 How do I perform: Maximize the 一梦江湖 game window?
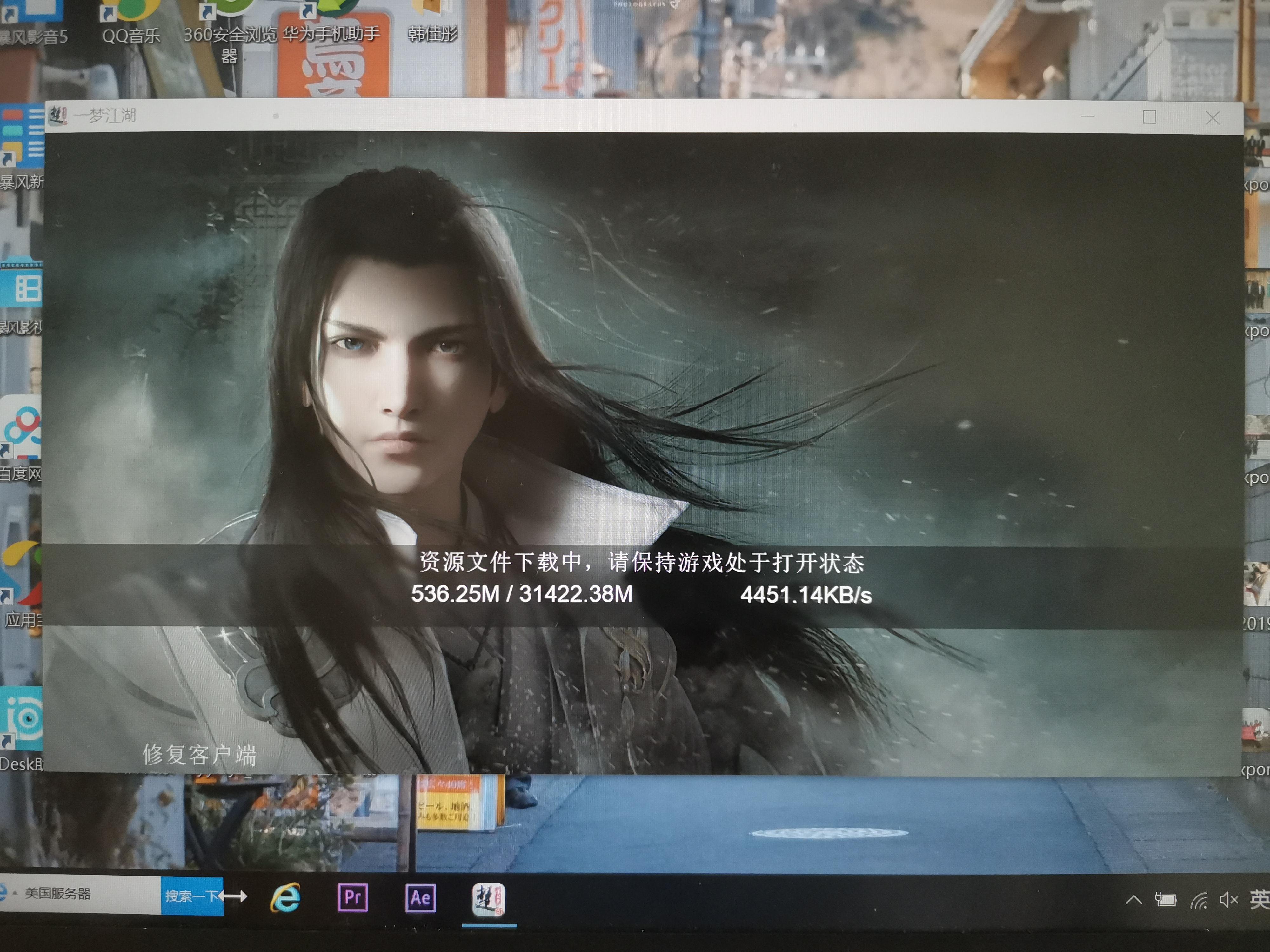(x=1149, y=117)
